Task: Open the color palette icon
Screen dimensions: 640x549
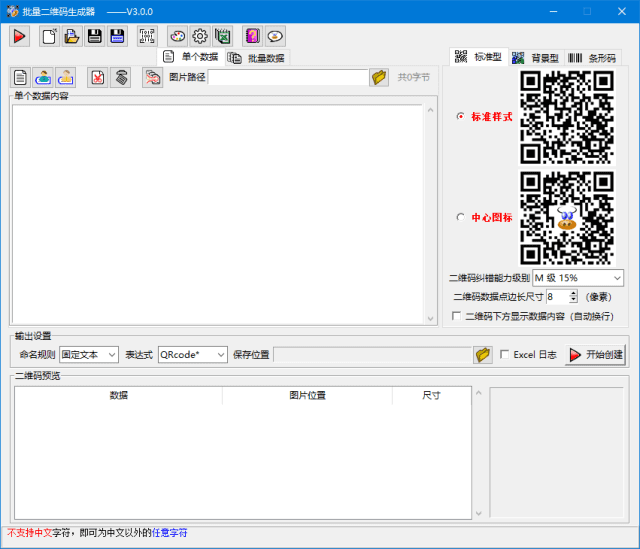Action: pos(177,36)
